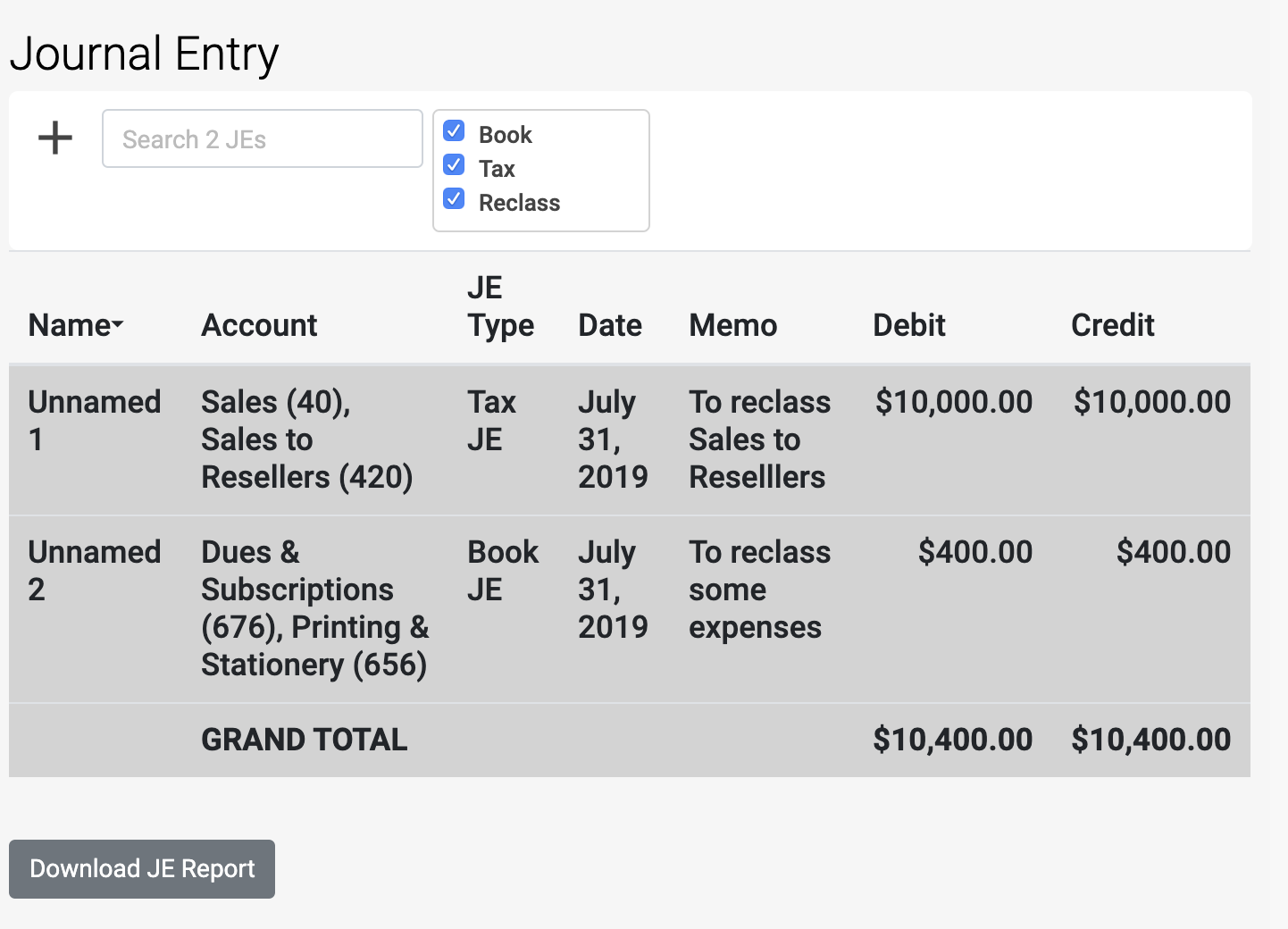The height and width of the screenshot is (929, 1288).
Task: Toggle the Tax checkbox
Action: tap(454, 165)
